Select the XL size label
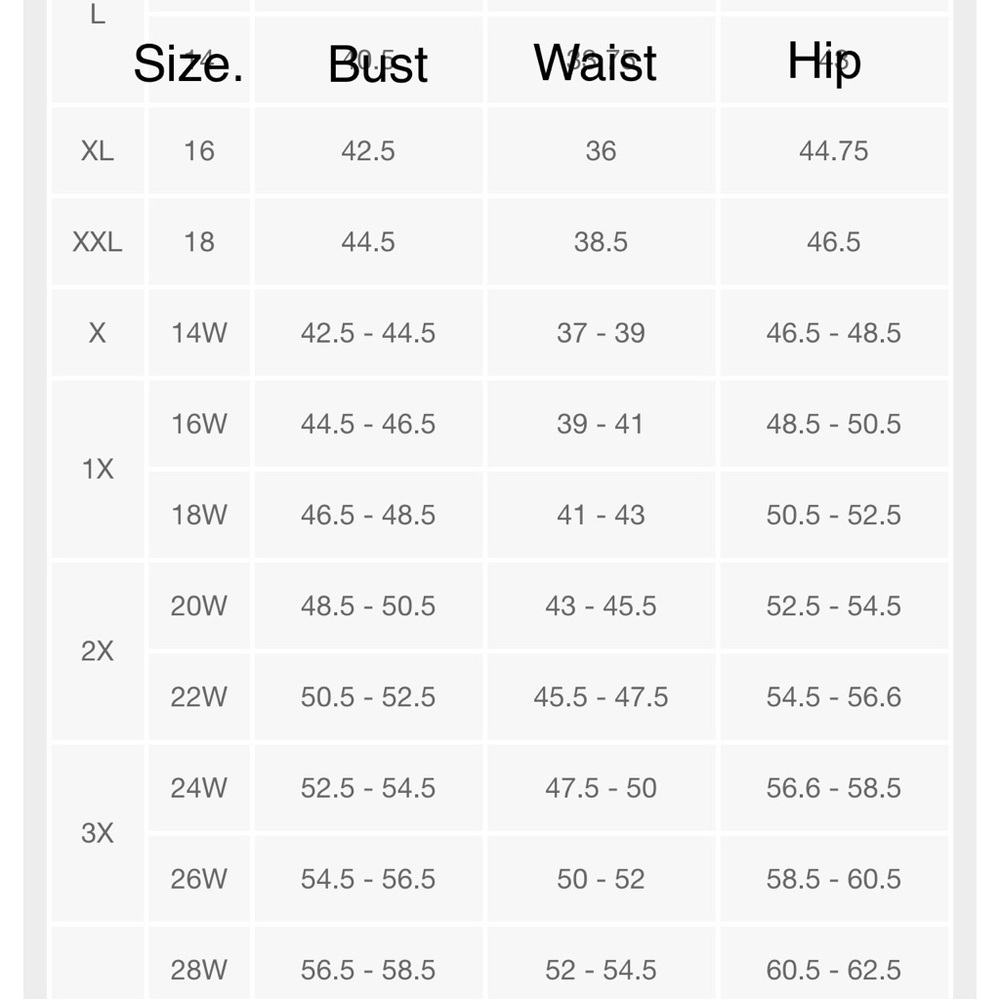The height and width of the screenshot is (1000, 1000). (97, 151)
